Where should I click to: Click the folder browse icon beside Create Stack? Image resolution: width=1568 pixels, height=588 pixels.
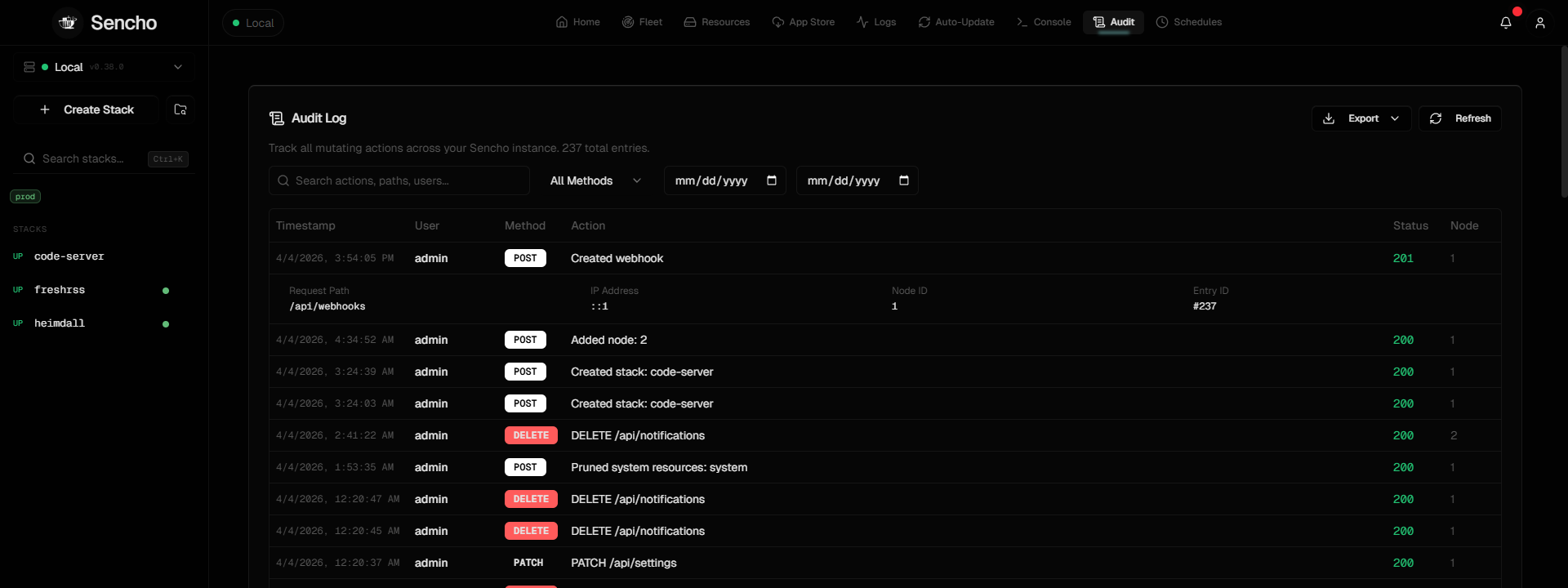[180, 109]
